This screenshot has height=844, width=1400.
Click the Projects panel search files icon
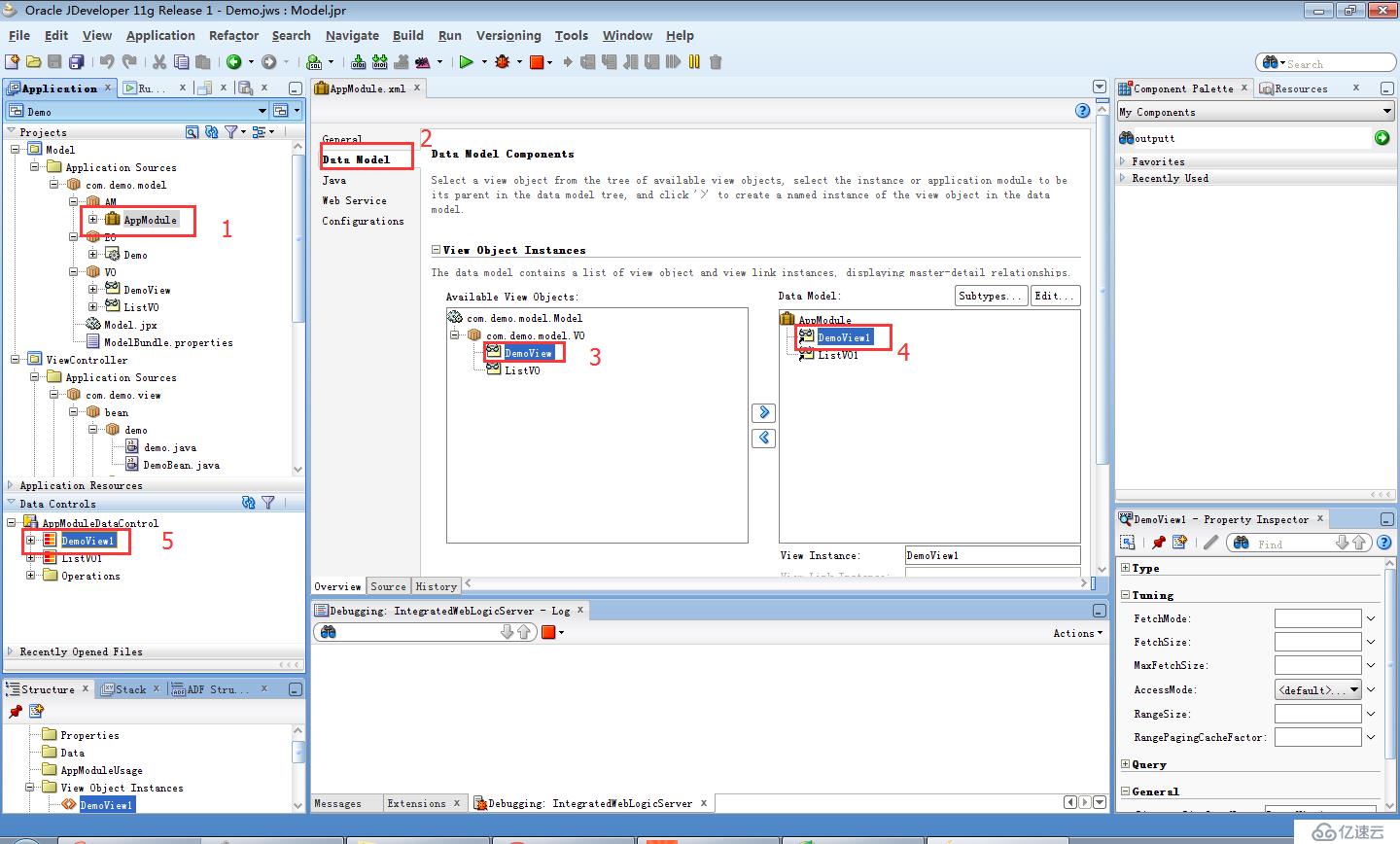192,132
